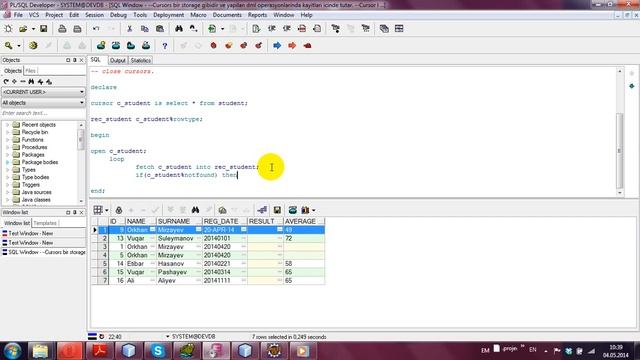The width and height of the screenshot is (640, 360).
Task: Expand the Functions folder
Action: click(7, 140)
